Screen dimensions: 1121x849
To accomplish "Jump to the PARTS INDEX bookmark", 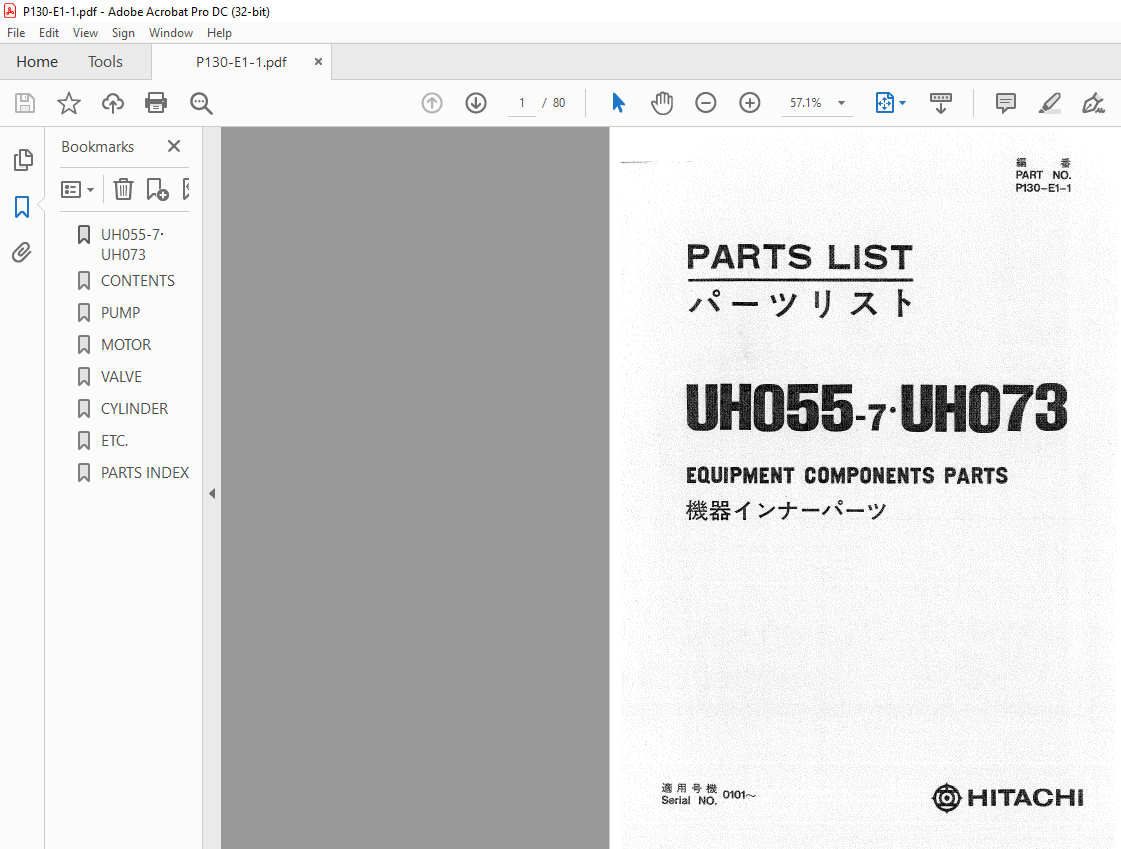I will coord(144,473).
